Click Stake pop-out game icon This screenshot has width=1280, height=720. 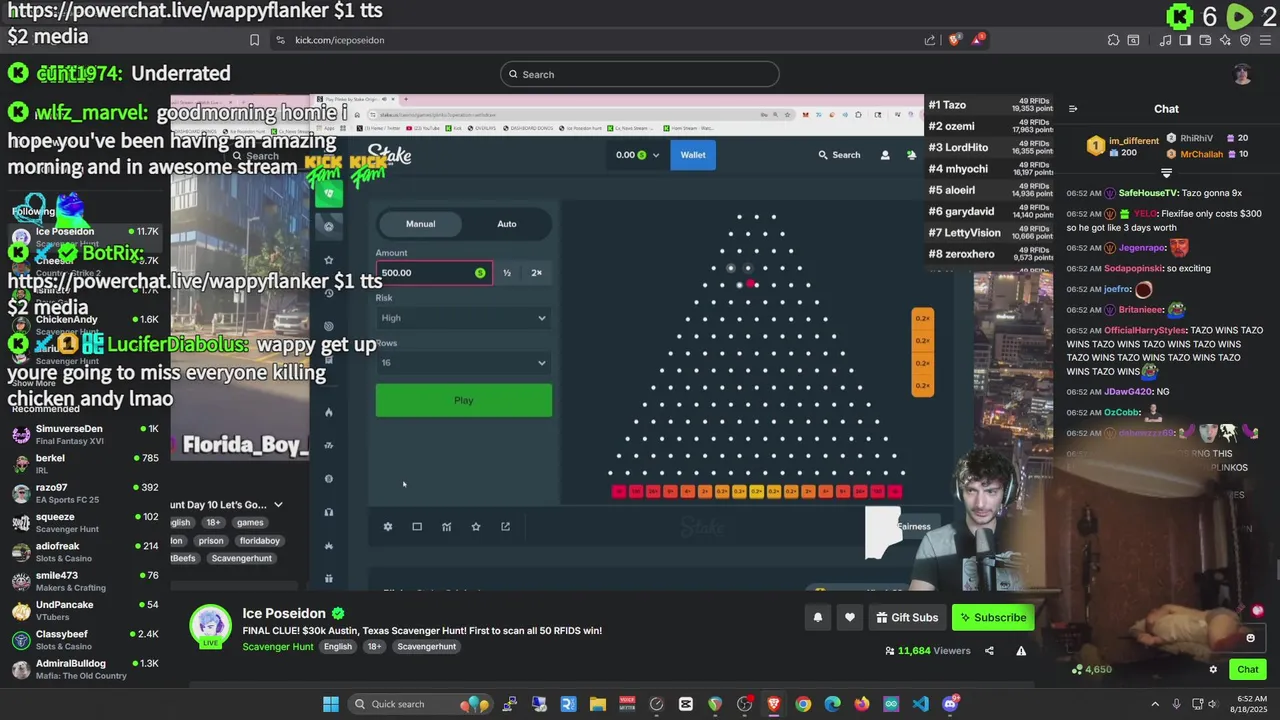point(505,527)
